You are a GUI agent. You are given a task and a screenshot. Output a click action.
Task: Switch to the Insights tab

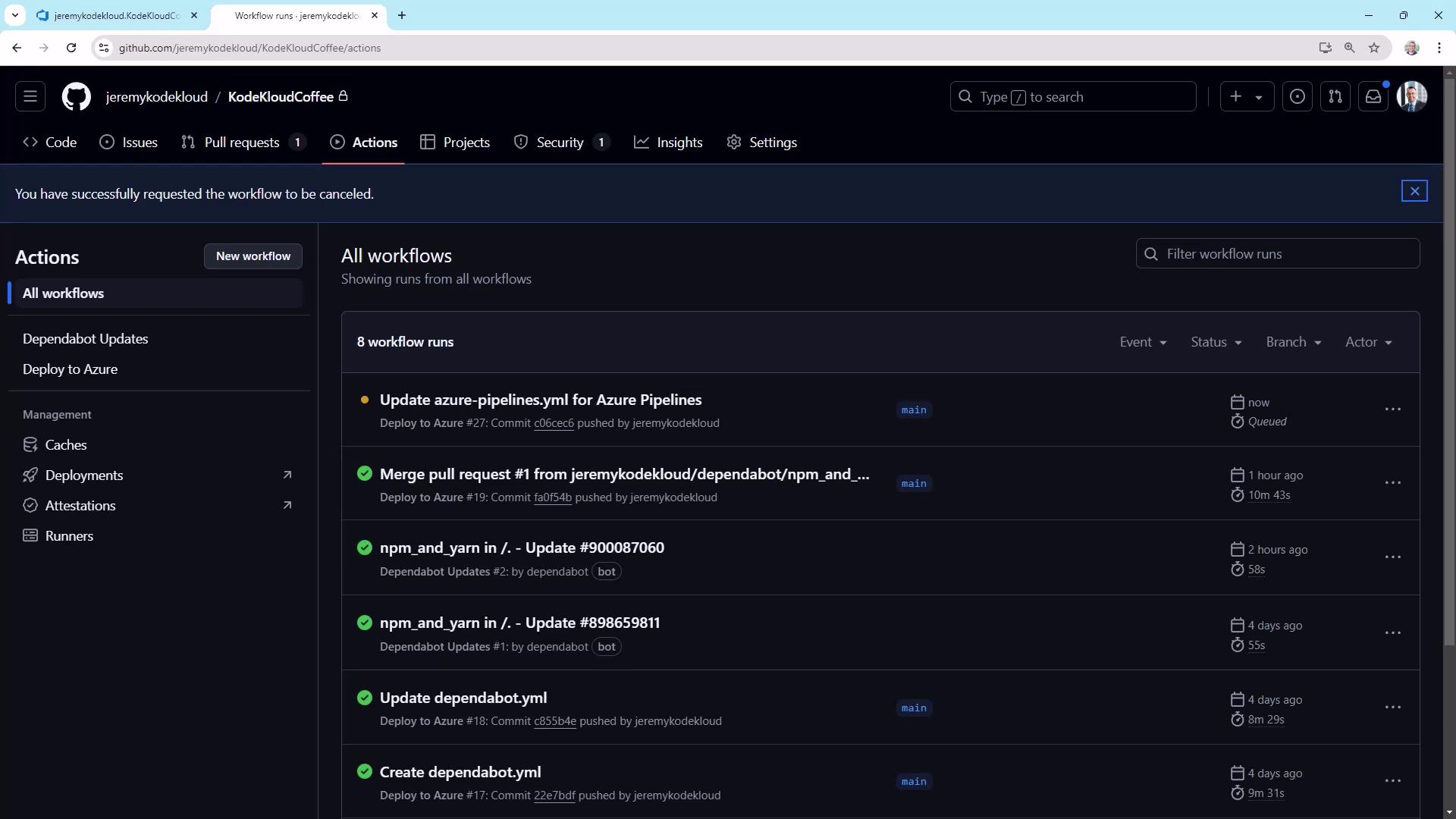point(668,143)
